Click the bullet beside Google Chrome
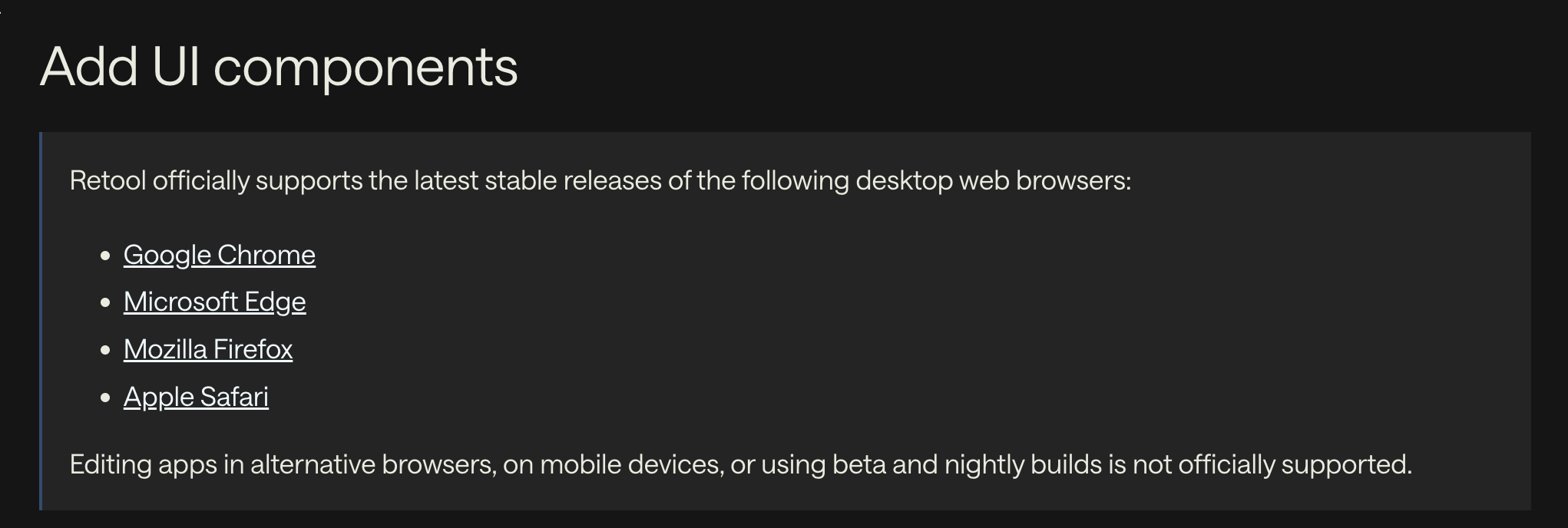Image resolution: width=1568 pixels, height=528 pixels. [x=106, y=256]
